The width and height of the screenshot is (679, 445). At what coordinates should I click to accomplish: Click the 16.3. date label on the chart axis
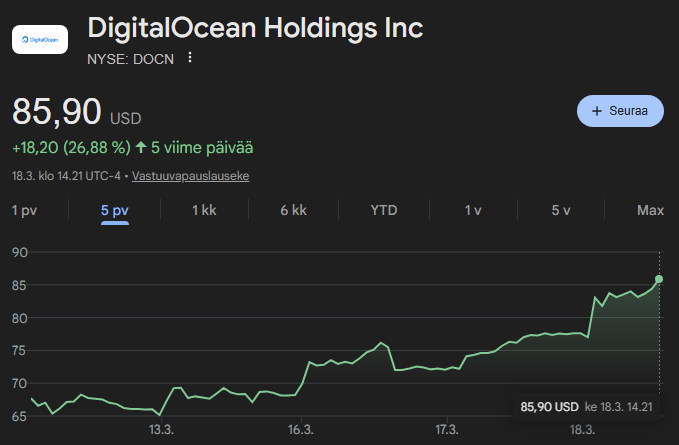[x=301, y=429]
